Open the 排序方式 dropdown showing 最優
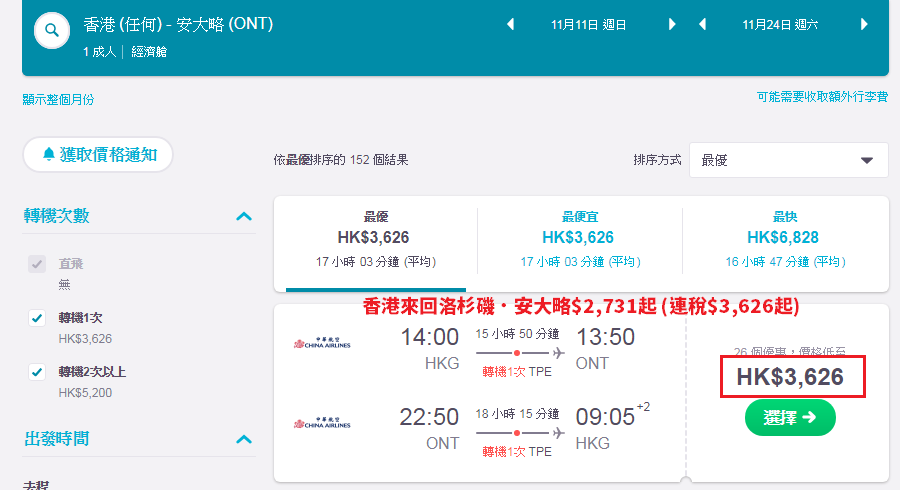Viewport: 900px width, 490px height. (788, 160)
